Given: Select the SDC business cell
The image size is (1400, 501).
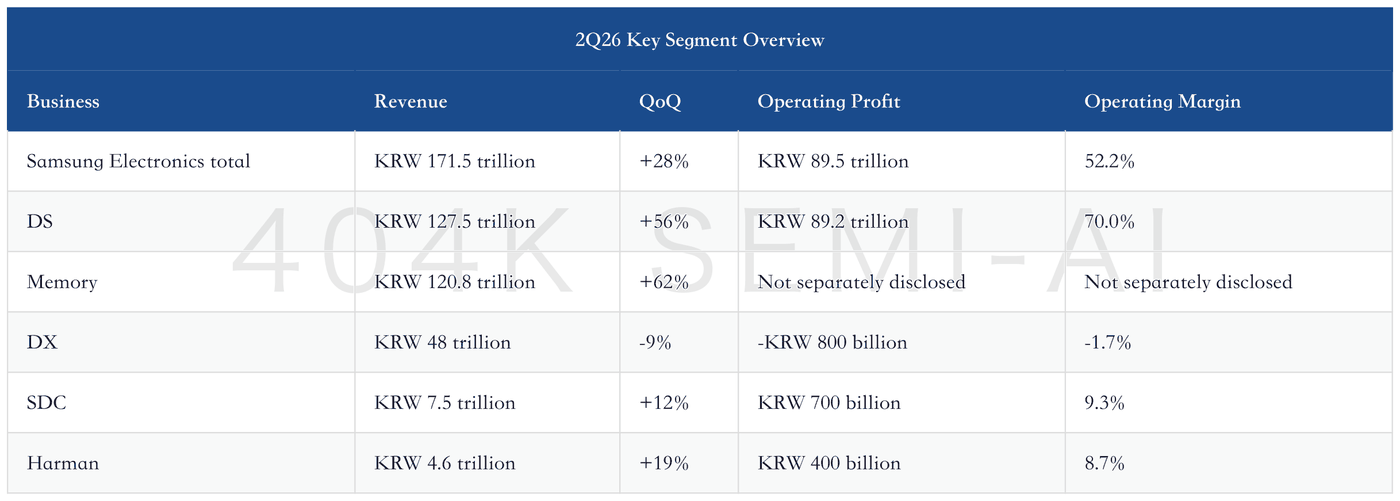Looking at the screenshot, I should point(47,403).
